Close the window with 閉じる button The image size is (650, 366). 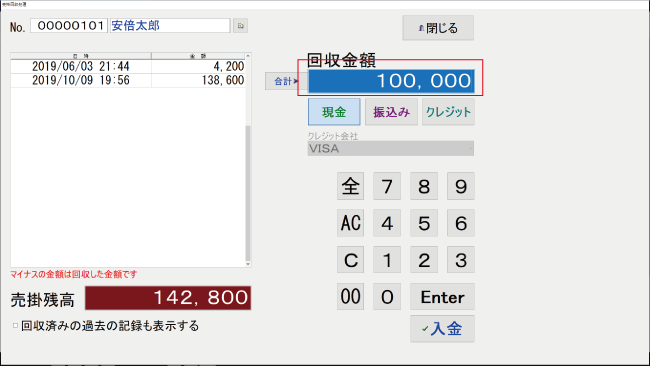tap(438, 28)
